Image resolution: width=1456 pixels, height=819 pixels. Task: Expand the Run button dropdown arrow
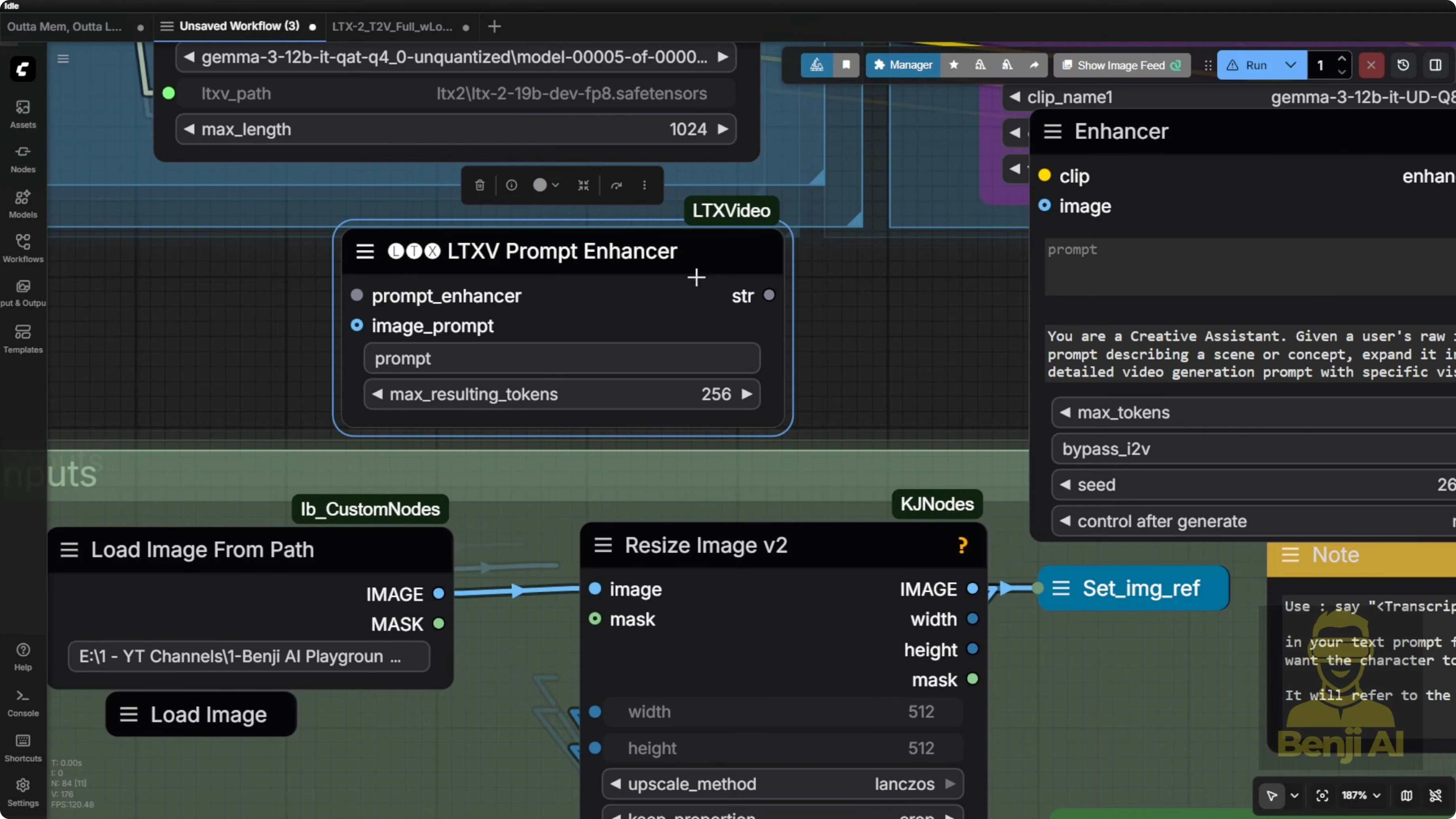point(1290,65)
